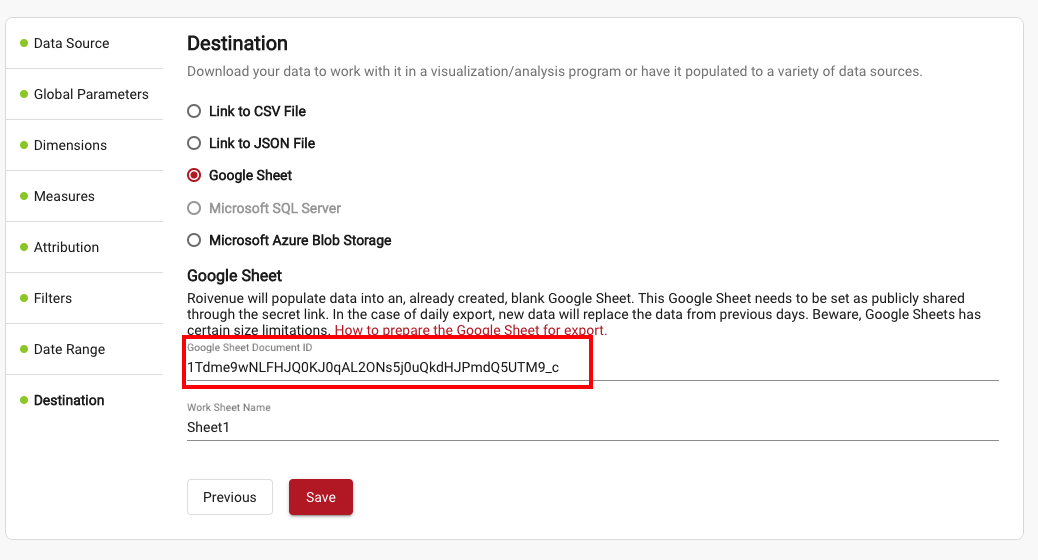
Task: Go to the Global Parameters step
Action: tap(91, 94)
